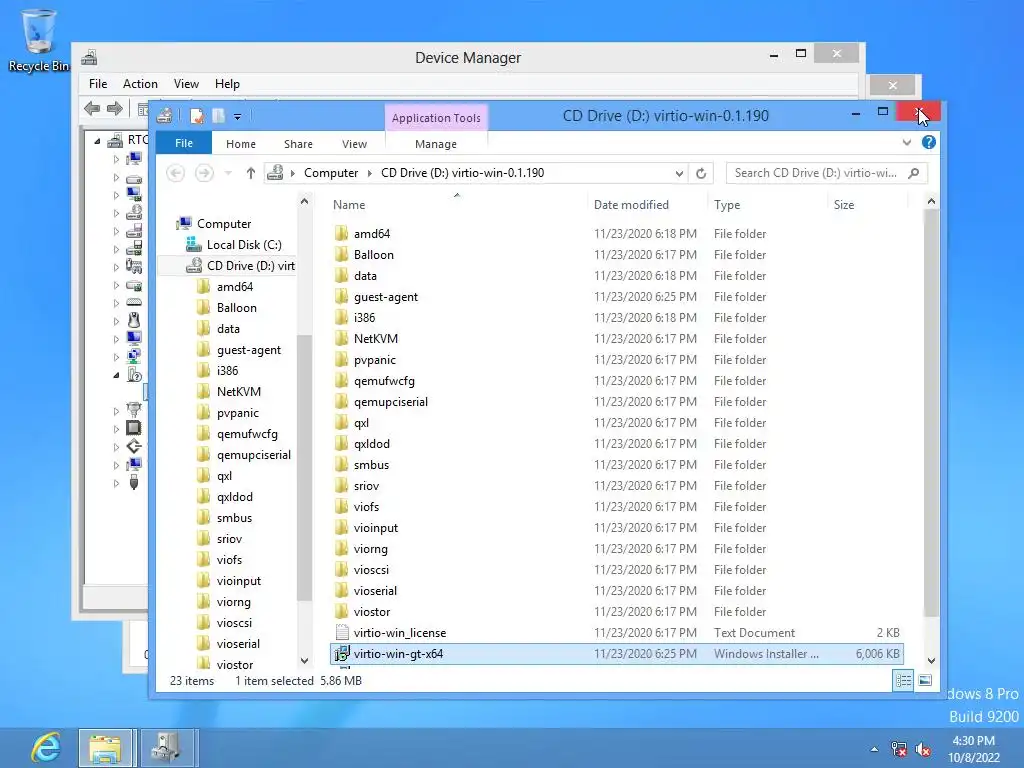Screen dimensions: 1024x768
Task: Click the New folder quick access icon
Action: pos(219,116)
